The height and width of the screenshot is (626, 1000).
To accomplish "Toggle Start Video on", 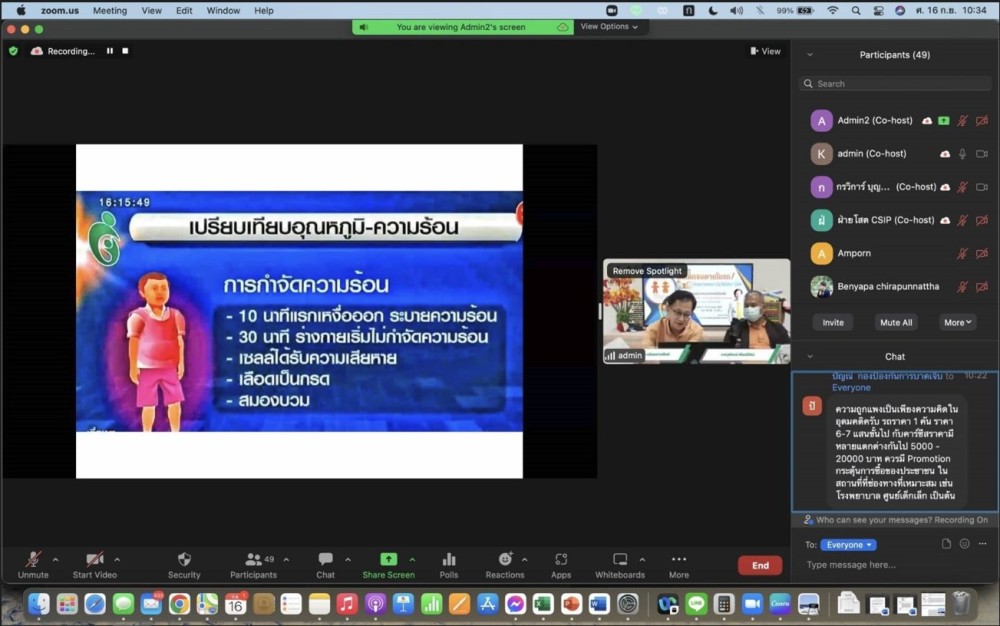I will coord(95,560).
